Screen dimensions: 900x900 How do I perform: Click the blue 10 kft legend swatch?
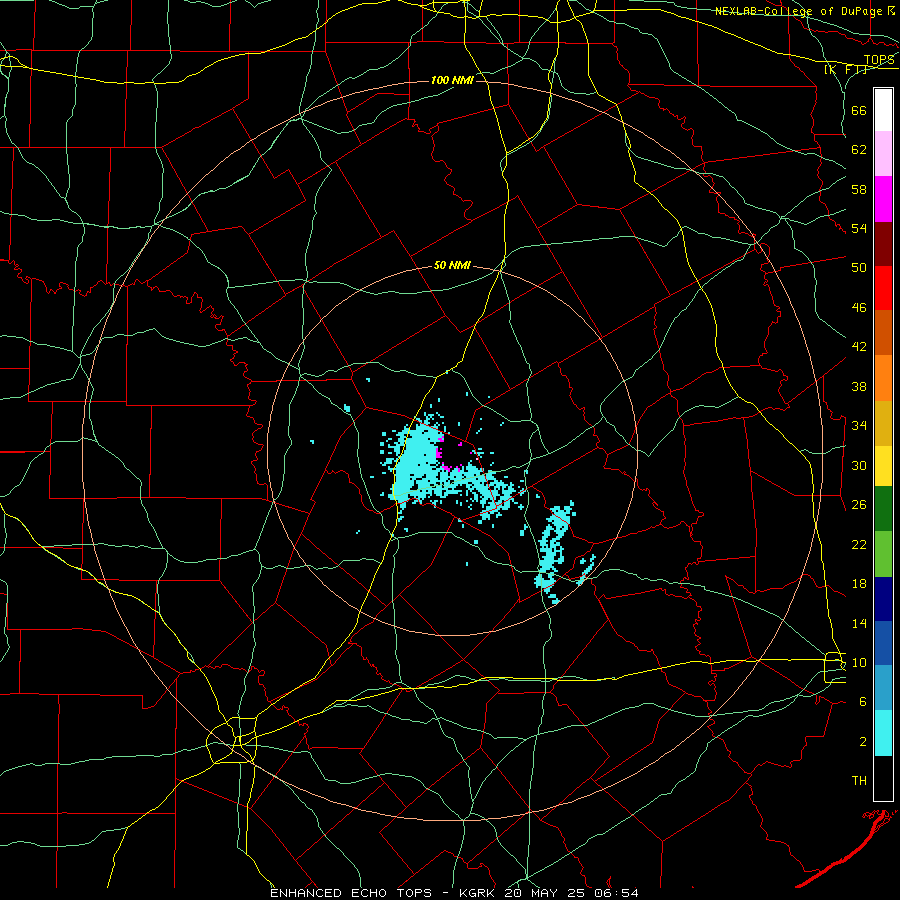(883, 643)
